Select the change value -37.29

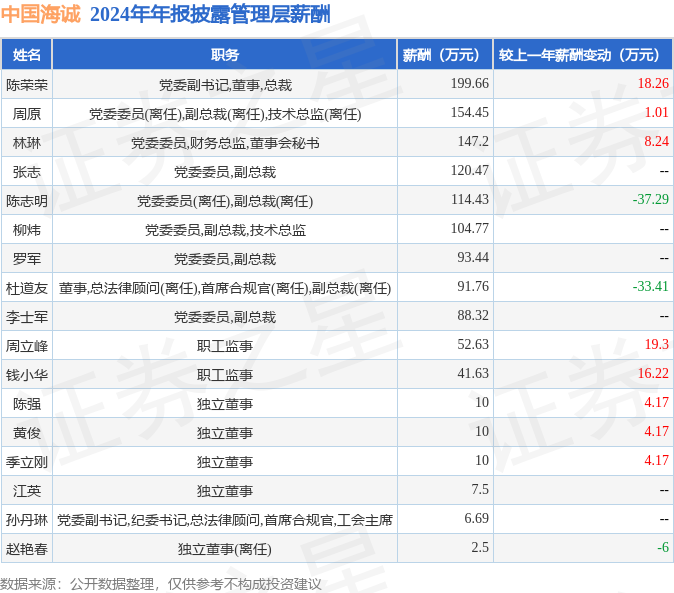click(x=650, y=199)
